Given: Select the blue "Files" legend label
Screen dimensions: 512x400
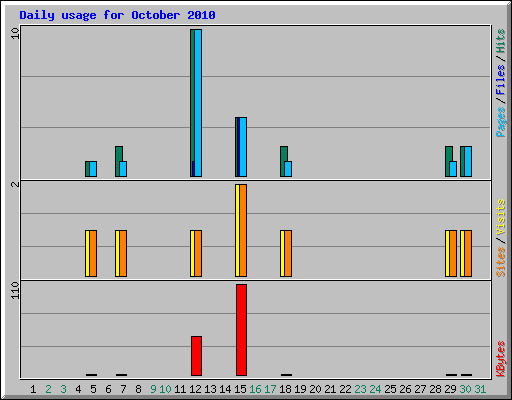Looking at the screenshot, I should pos(501,80).
